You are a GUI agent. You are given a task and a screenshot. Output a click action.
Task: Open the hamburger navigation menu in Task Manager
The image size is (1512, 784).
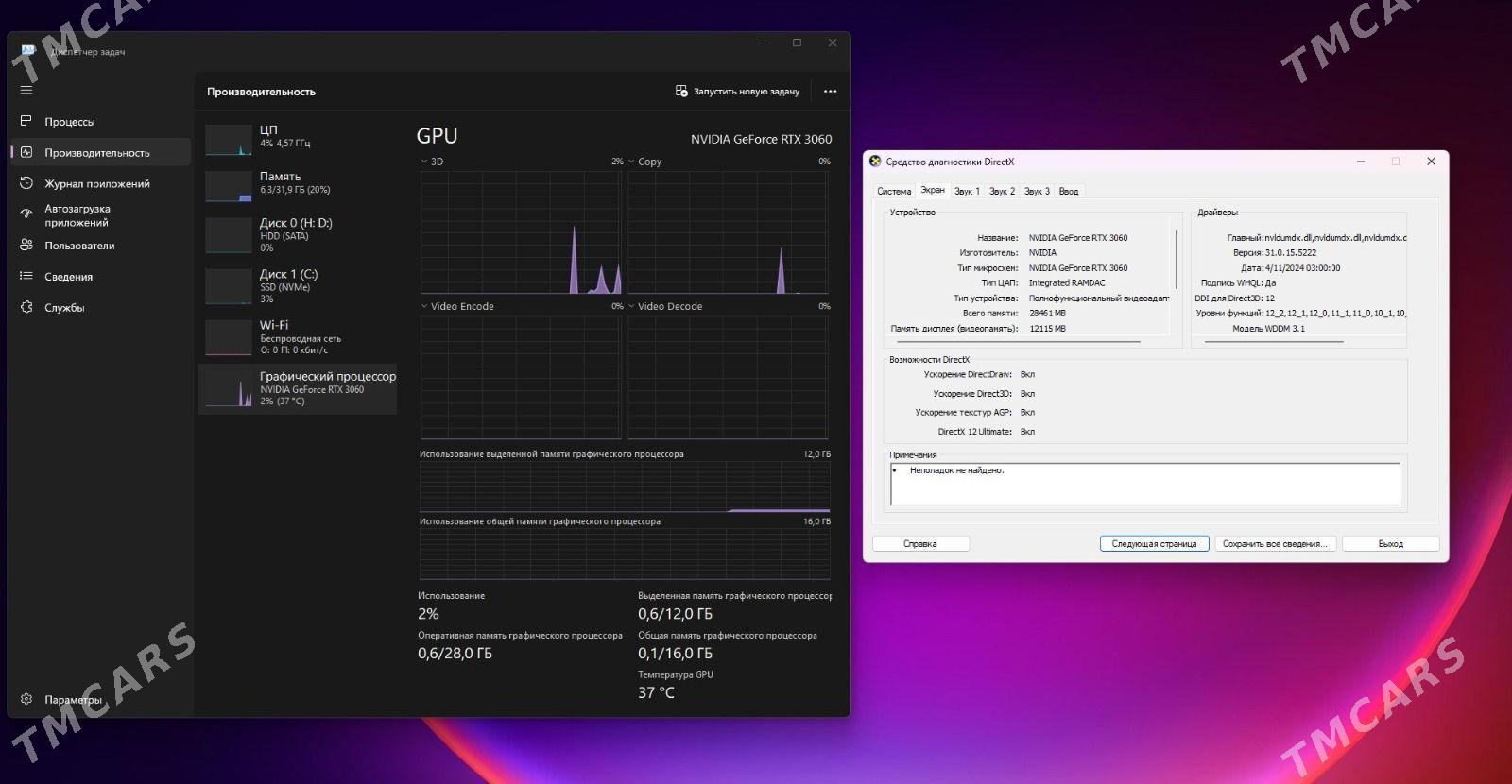coord(26,90)
